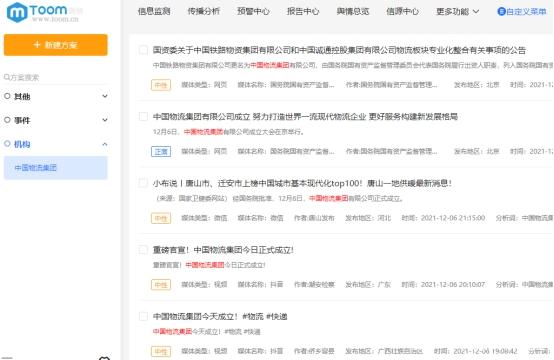Viewport: 554px width, 360px height.
Task: Select 中国物流集团 scheme in sidebar
Action: tap(56, 168)
